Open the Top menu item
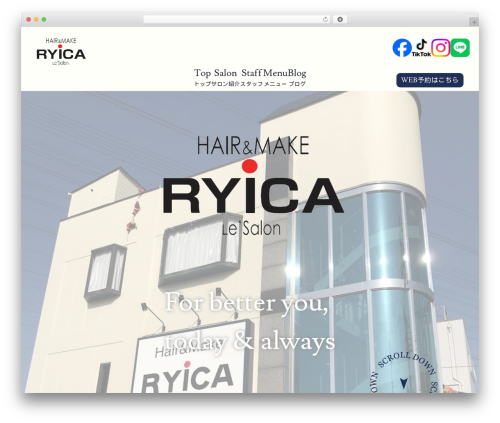 [x=202, y=77]
